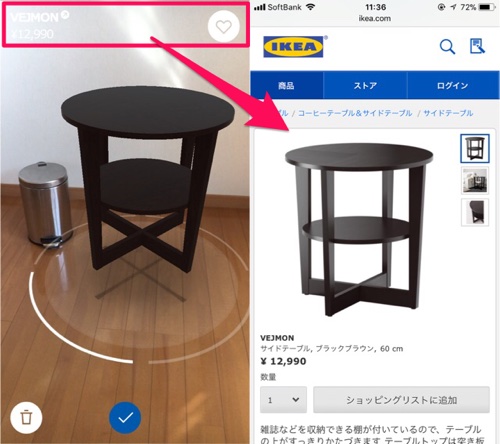The image size is (500, 444).
Task: Open the ログイン tab
Action: pos(453,85)
